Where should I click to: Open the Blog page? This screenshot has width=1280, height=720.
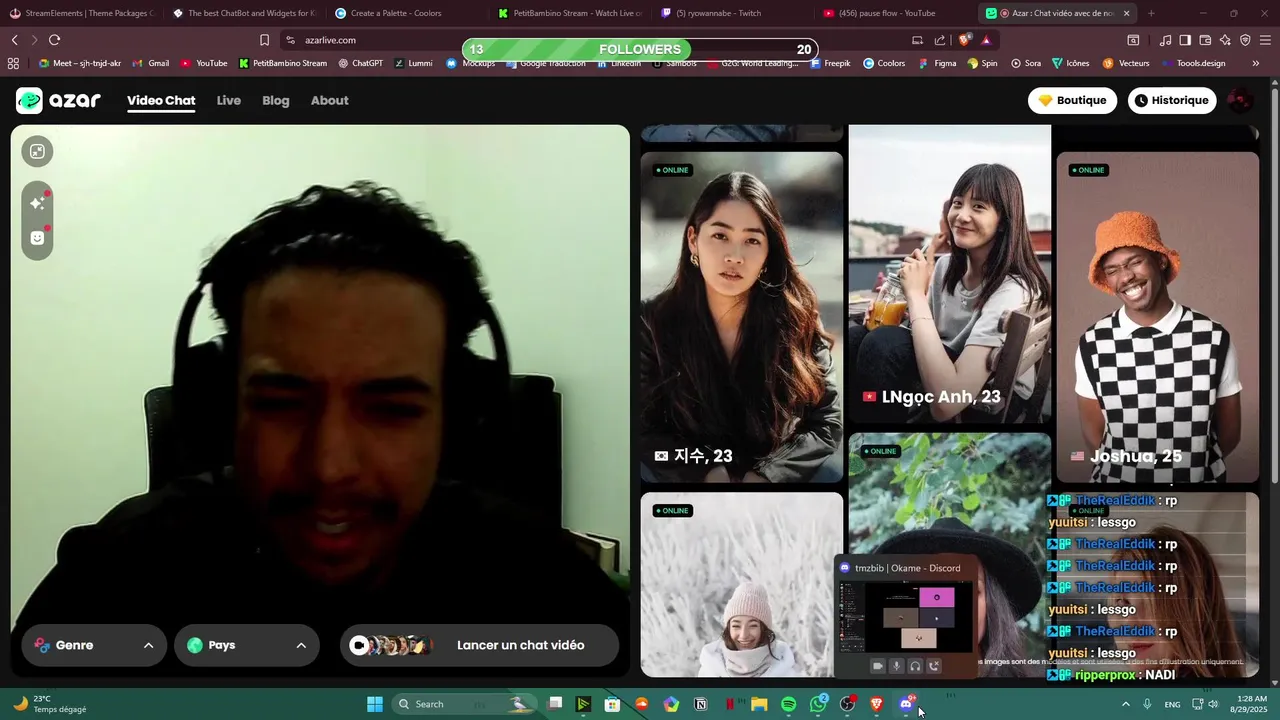point(276,100)
